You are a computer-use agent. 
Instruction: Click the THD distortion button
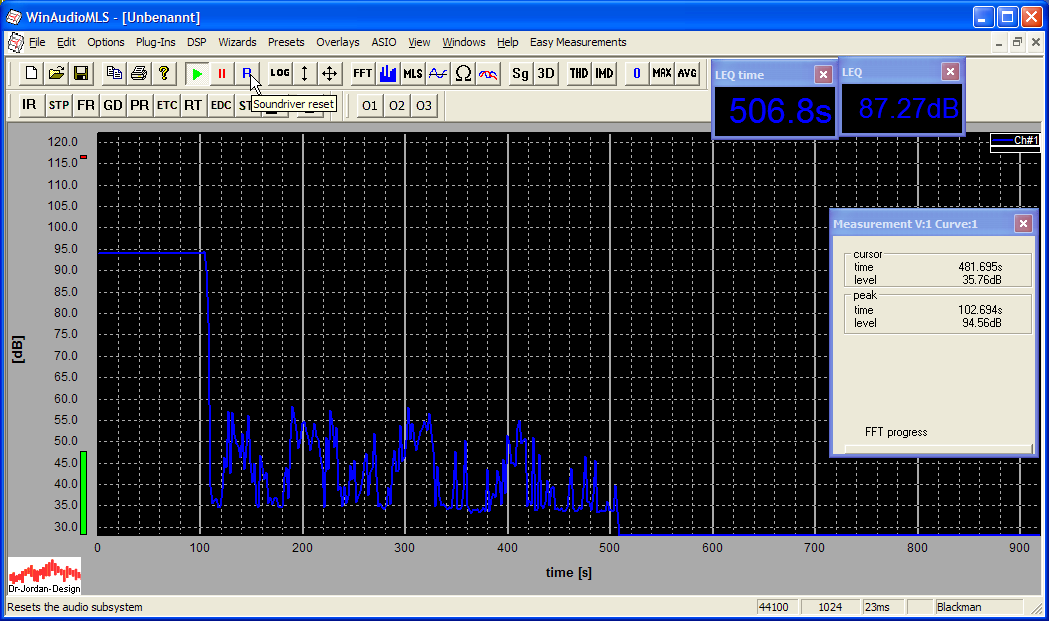pos(578,74)
